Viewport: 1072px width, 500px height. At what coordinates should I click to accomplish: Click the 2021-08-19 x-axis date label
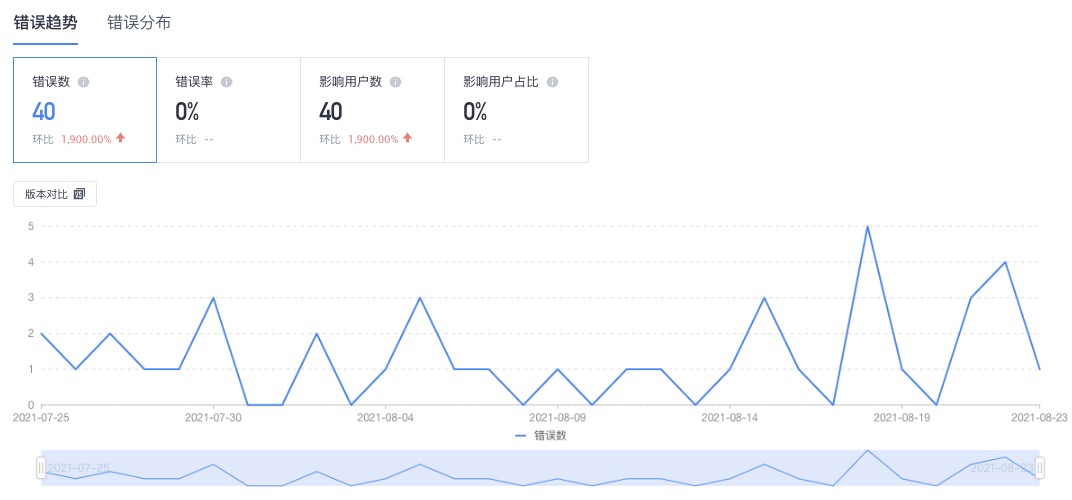pyautogui.click(x=902, y=416)
